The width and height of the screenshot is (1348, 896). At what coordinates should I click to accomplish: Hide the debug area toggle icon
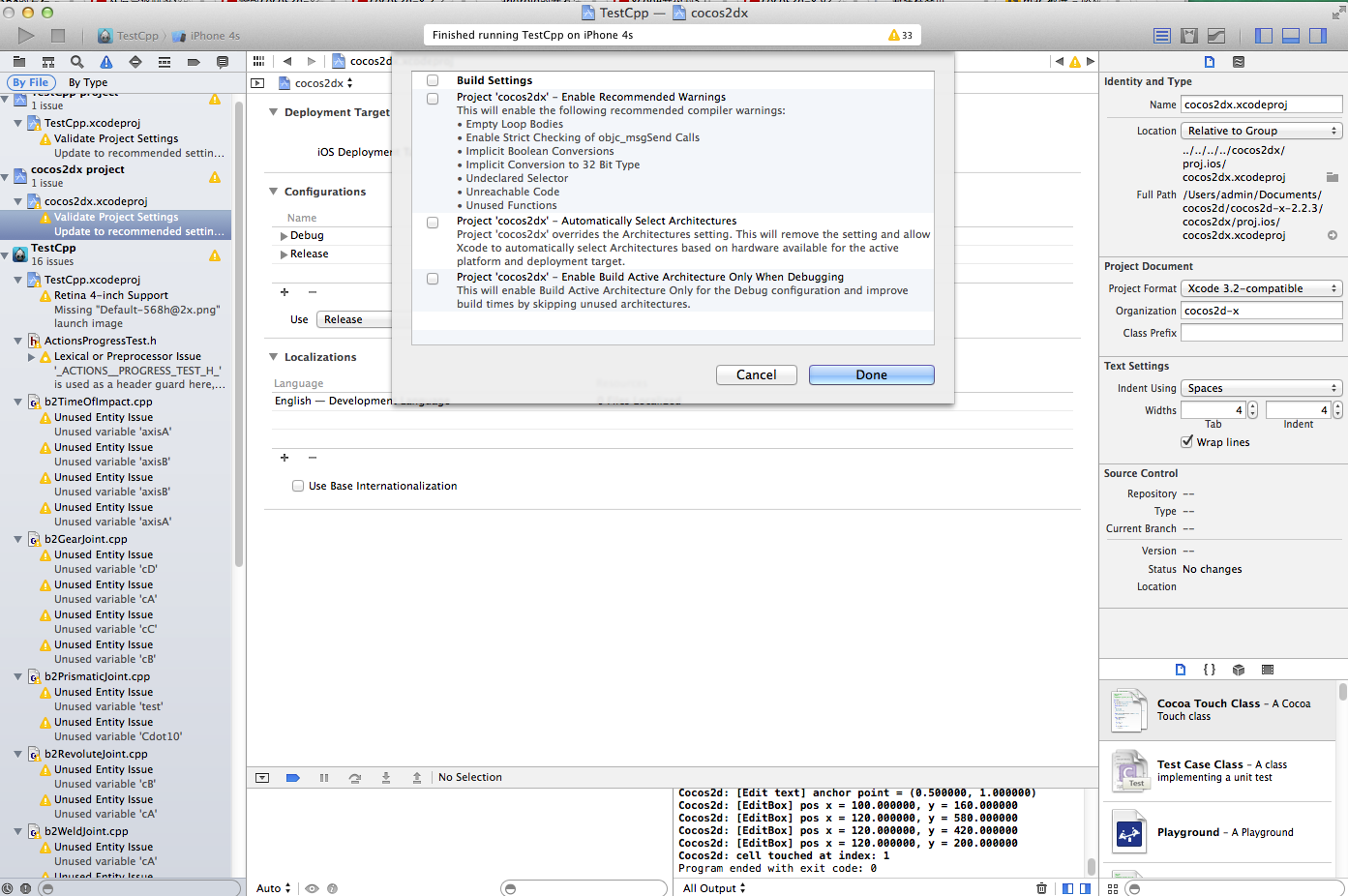[262, 777]
